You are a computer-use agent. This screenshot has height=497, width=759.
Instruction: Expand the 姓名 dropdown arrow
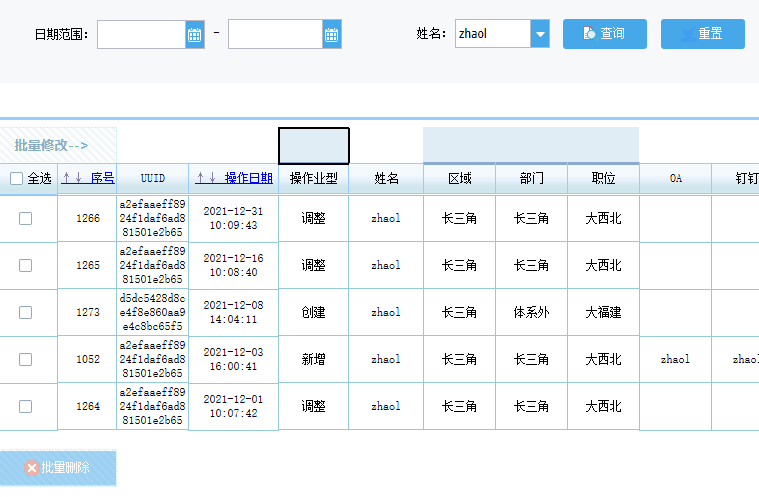pyautogui.click(x=540, y=34)
